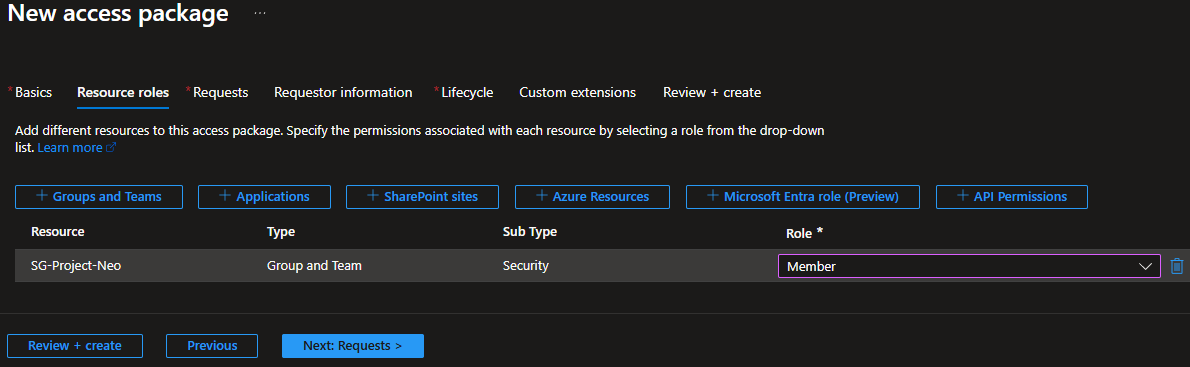This screenshot has height=367, width=1190.
Task: Jump to the Review + create tab
Action: point(712,93)
